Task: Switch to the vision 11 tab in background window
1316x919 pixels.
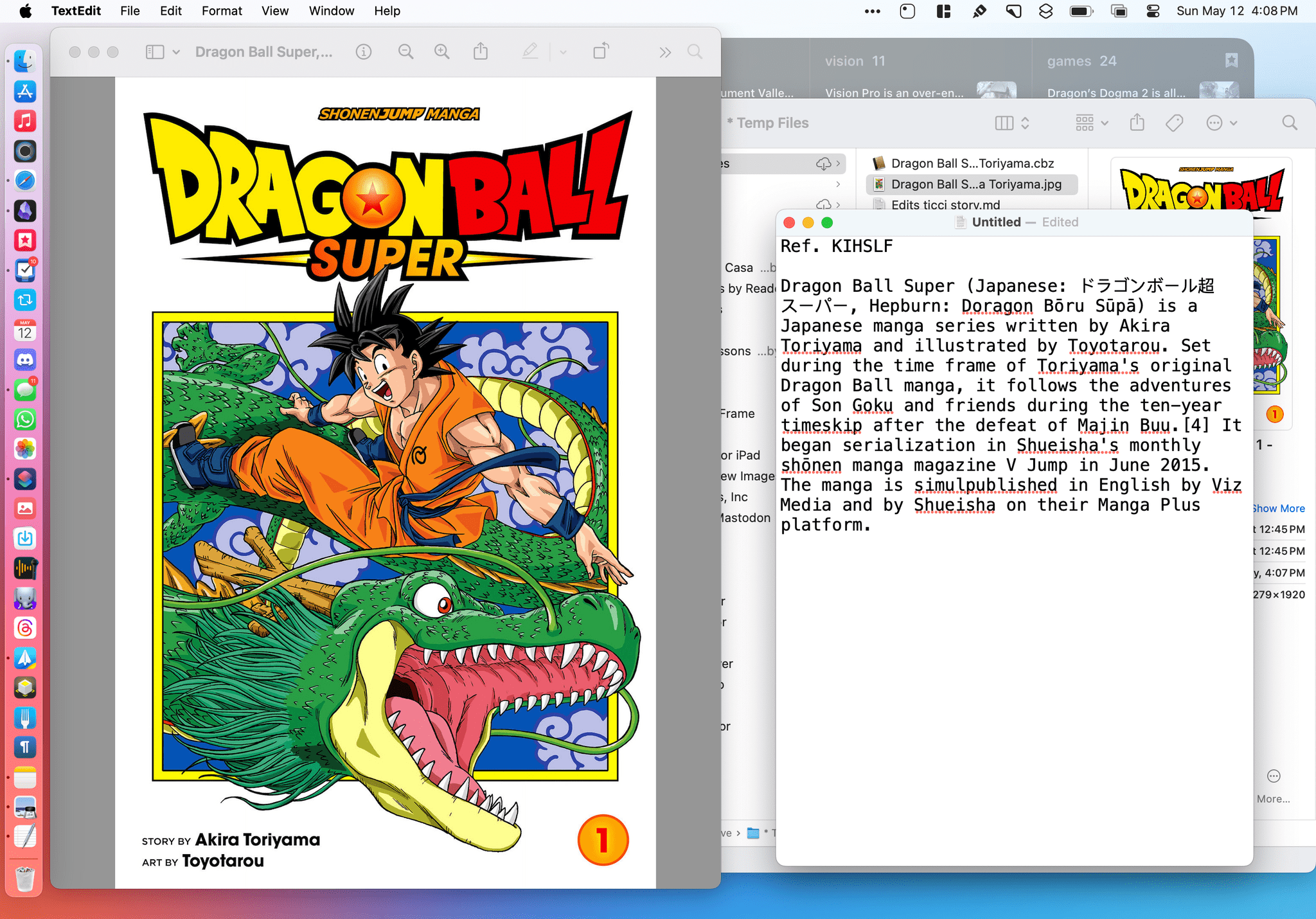Action: (x=855, y=61)
